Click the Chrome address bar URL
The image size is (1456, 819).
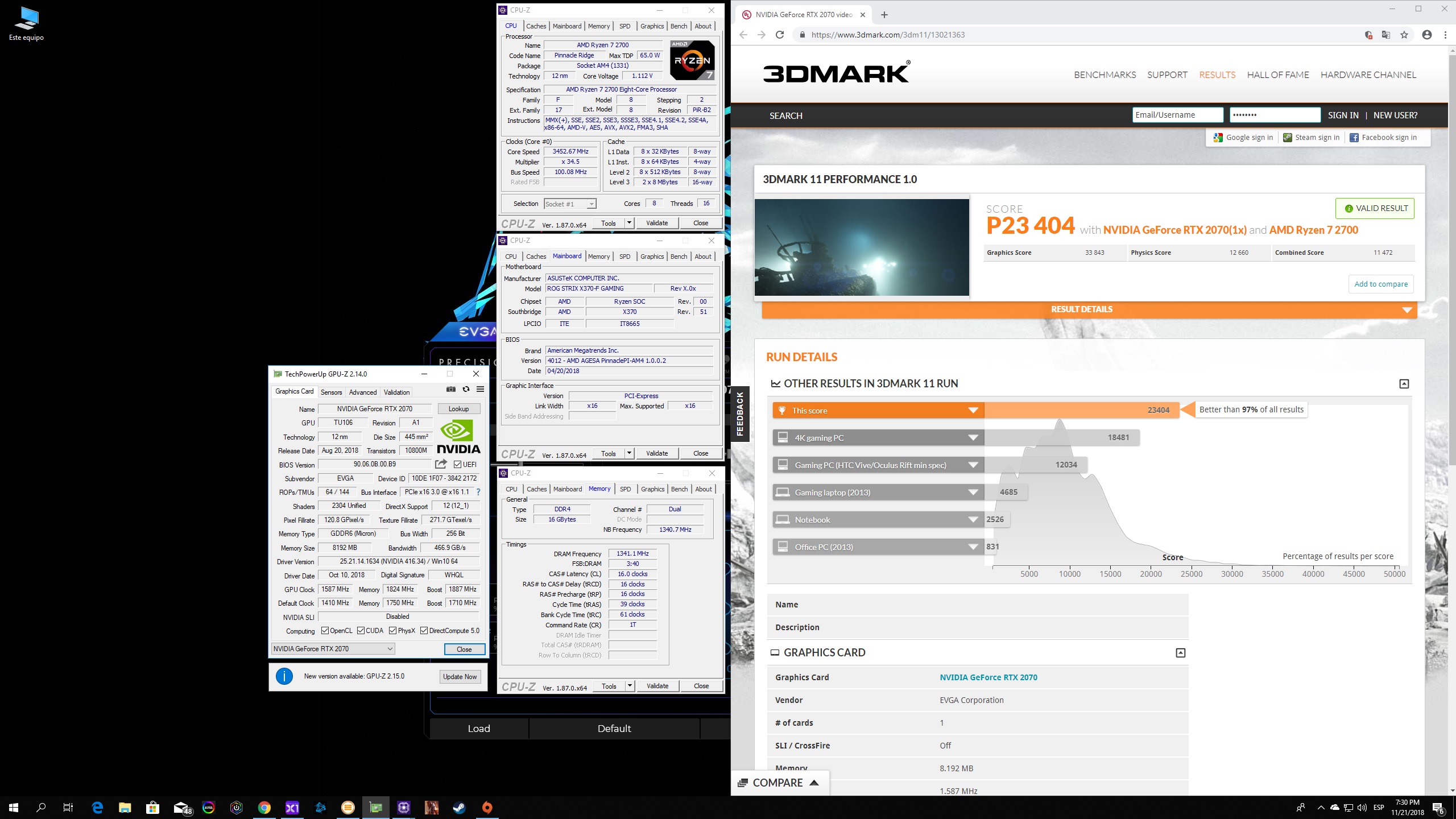pyautogui.click(x=888, y=35)
